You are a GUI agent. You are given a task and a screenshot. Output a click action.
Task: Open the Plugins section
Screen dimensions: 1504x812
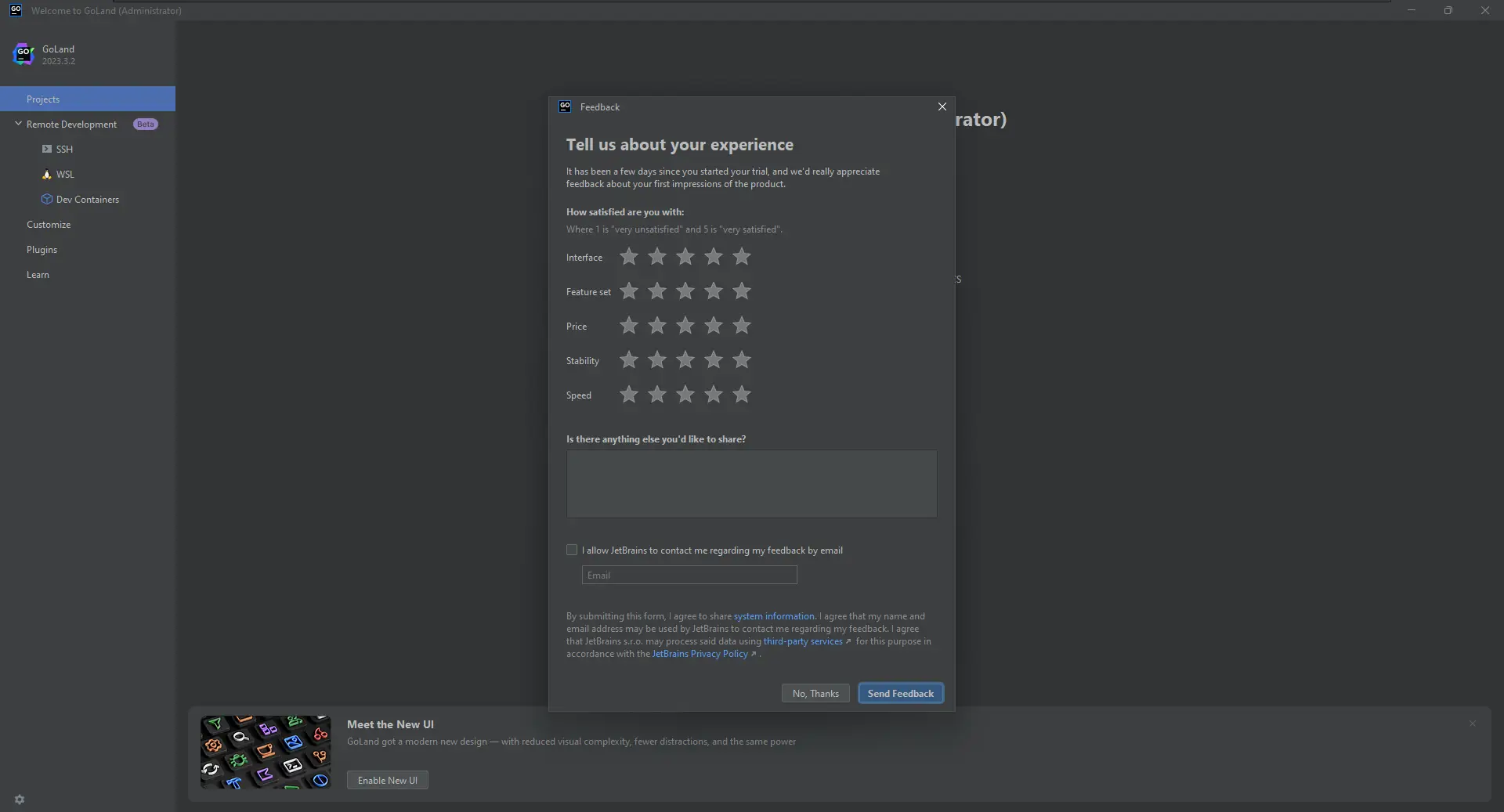(x=42, y=250)
